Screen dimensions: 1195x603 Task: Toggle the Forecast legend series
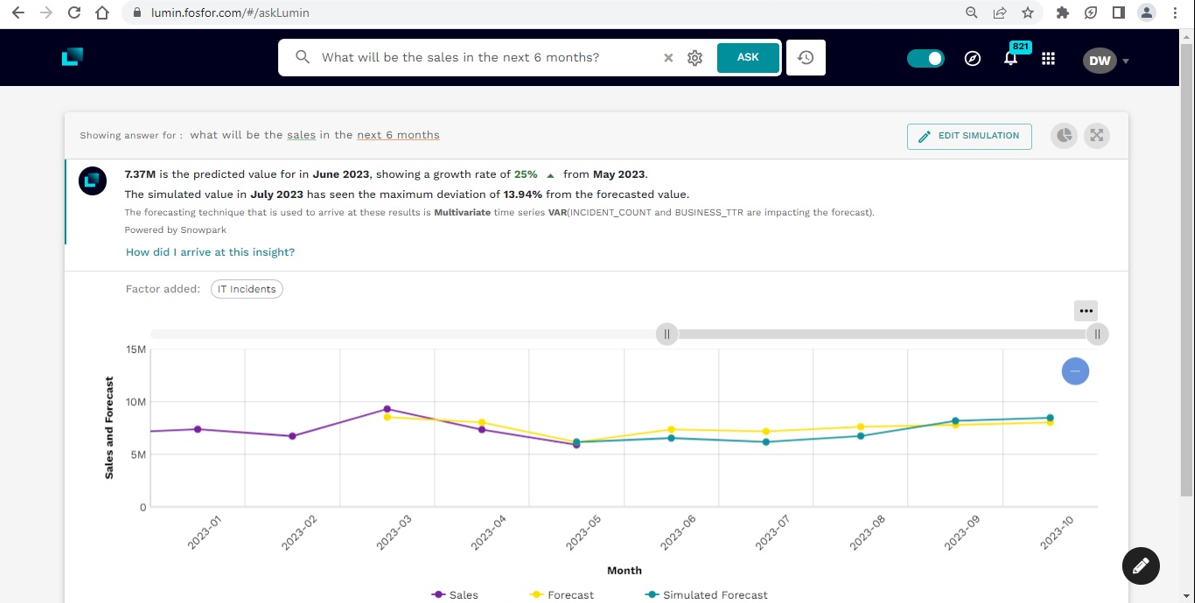pos(561,595)
